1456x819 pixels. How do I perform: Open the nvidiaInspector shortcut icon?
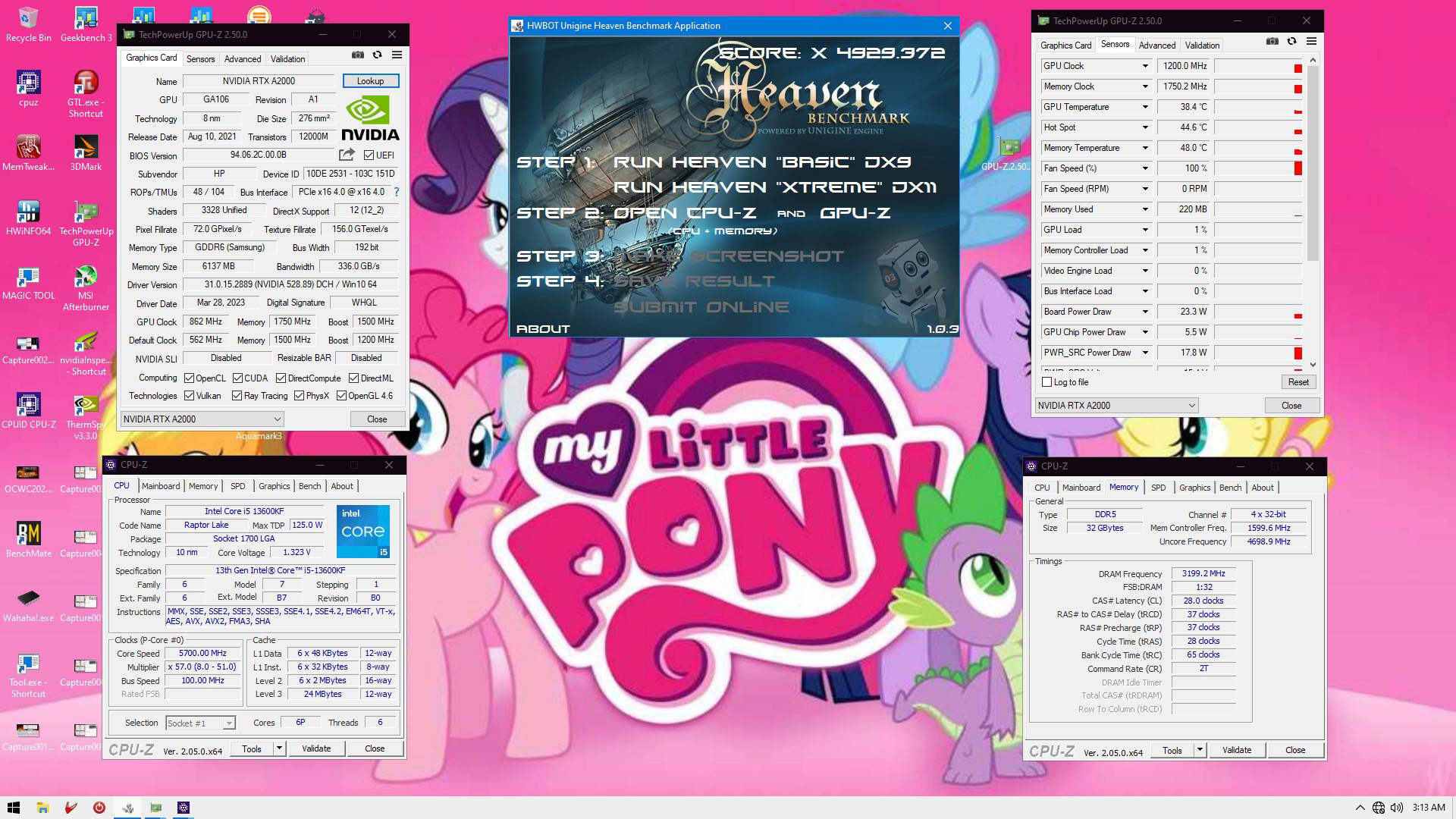coord(86,353)
